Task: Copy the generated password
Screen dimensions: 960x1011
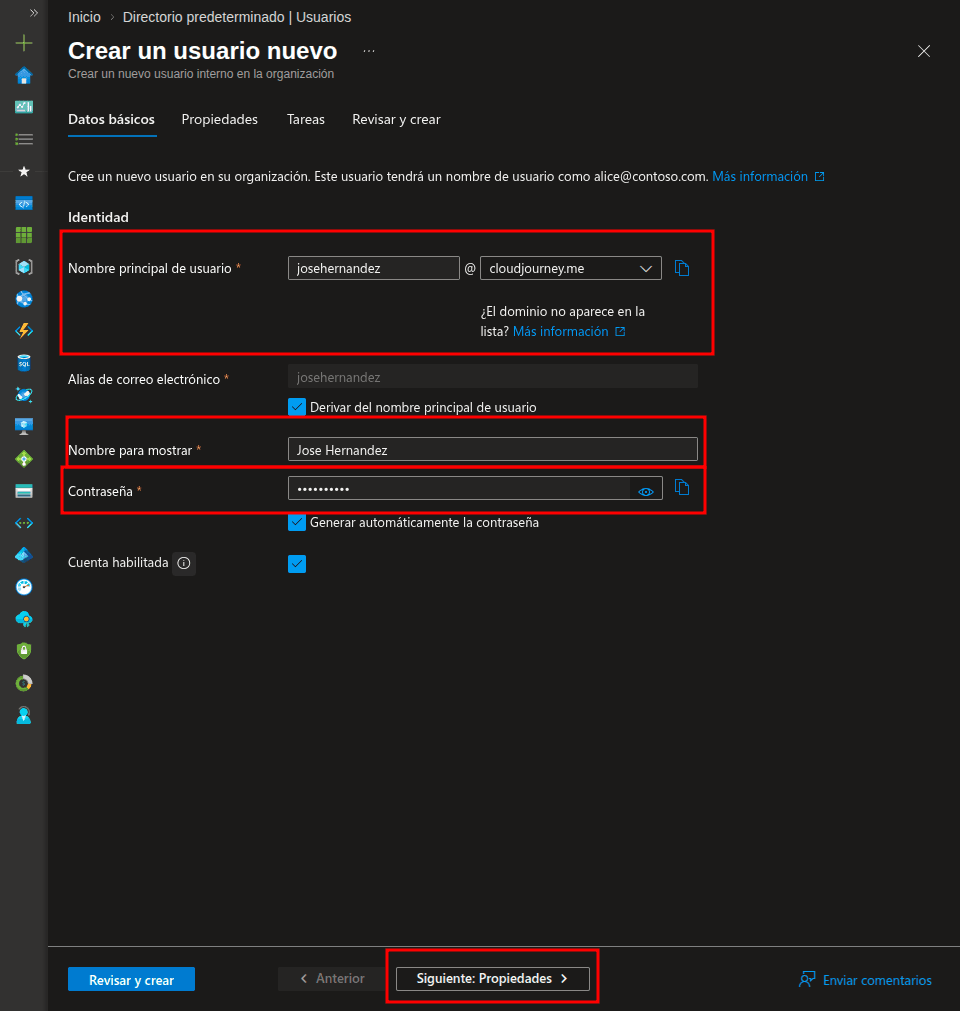Action: click(x=682, y=487)
